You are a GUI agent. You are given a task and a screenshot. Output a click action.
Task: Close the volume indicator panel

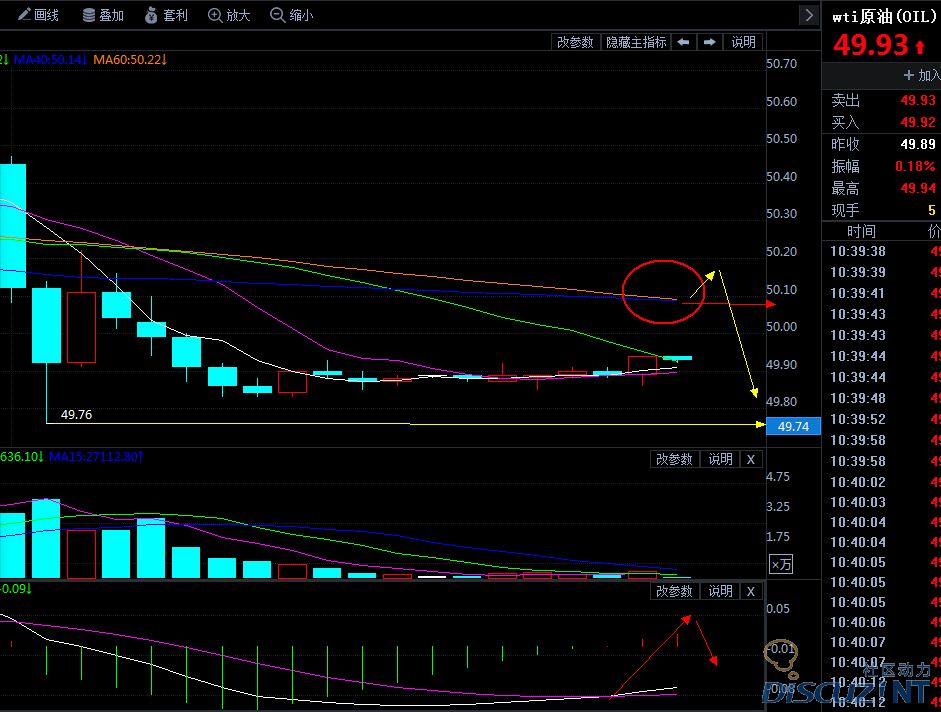click(x=751, y=459)
